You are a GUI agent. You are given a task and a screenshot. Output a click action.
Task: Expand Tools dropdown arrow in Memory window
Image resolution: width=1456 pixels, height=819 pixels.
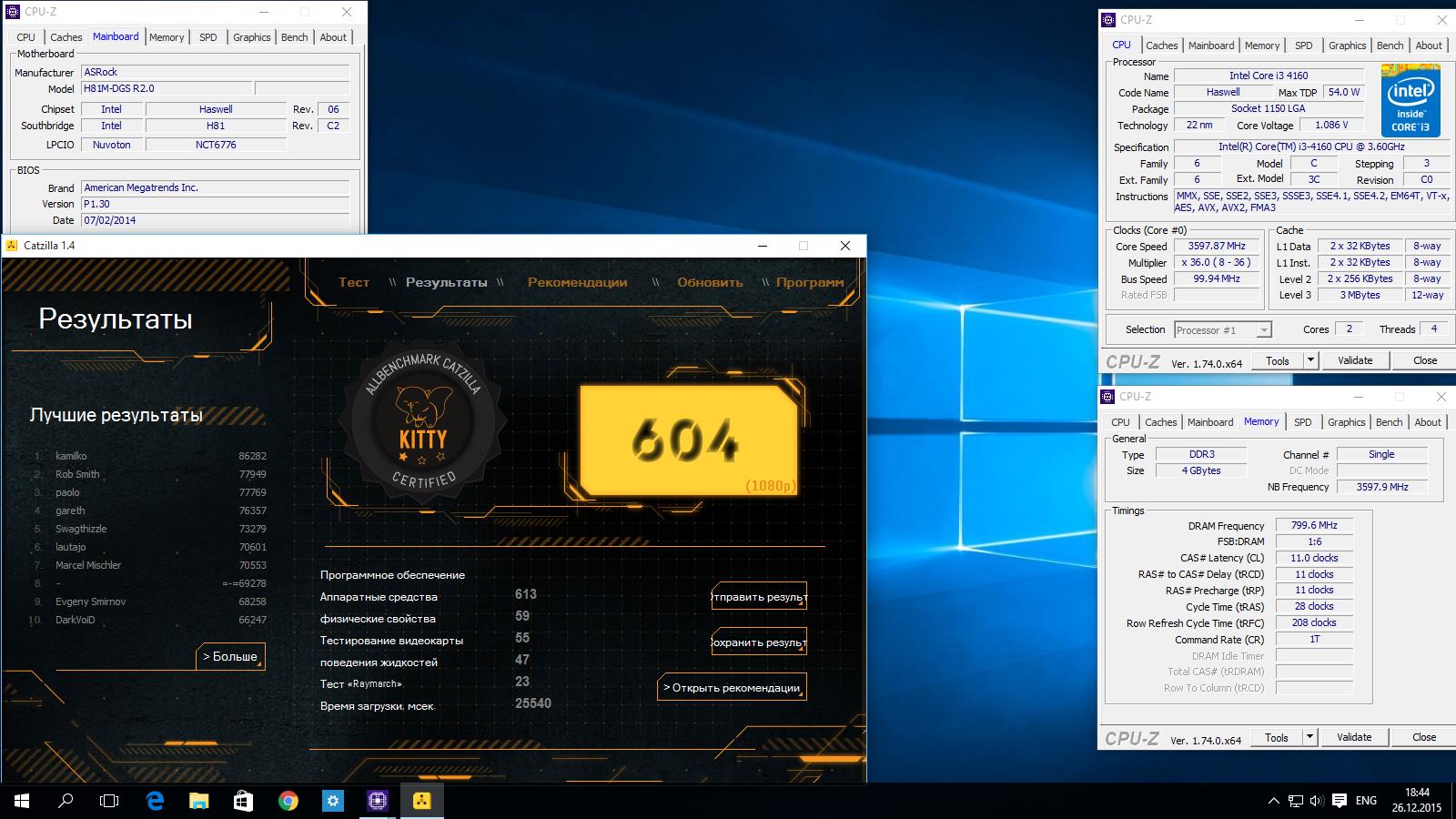tap(1309, 737)
